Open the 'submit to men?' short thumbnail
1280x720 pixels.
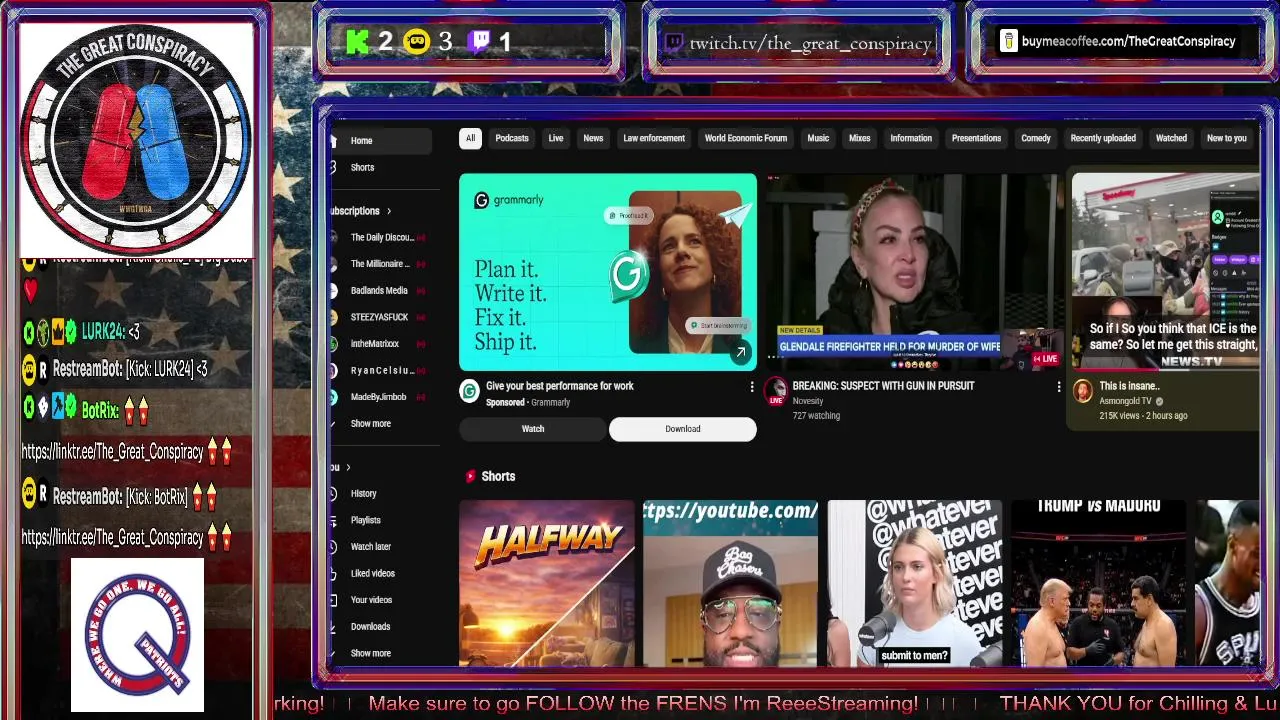(915, 583)
